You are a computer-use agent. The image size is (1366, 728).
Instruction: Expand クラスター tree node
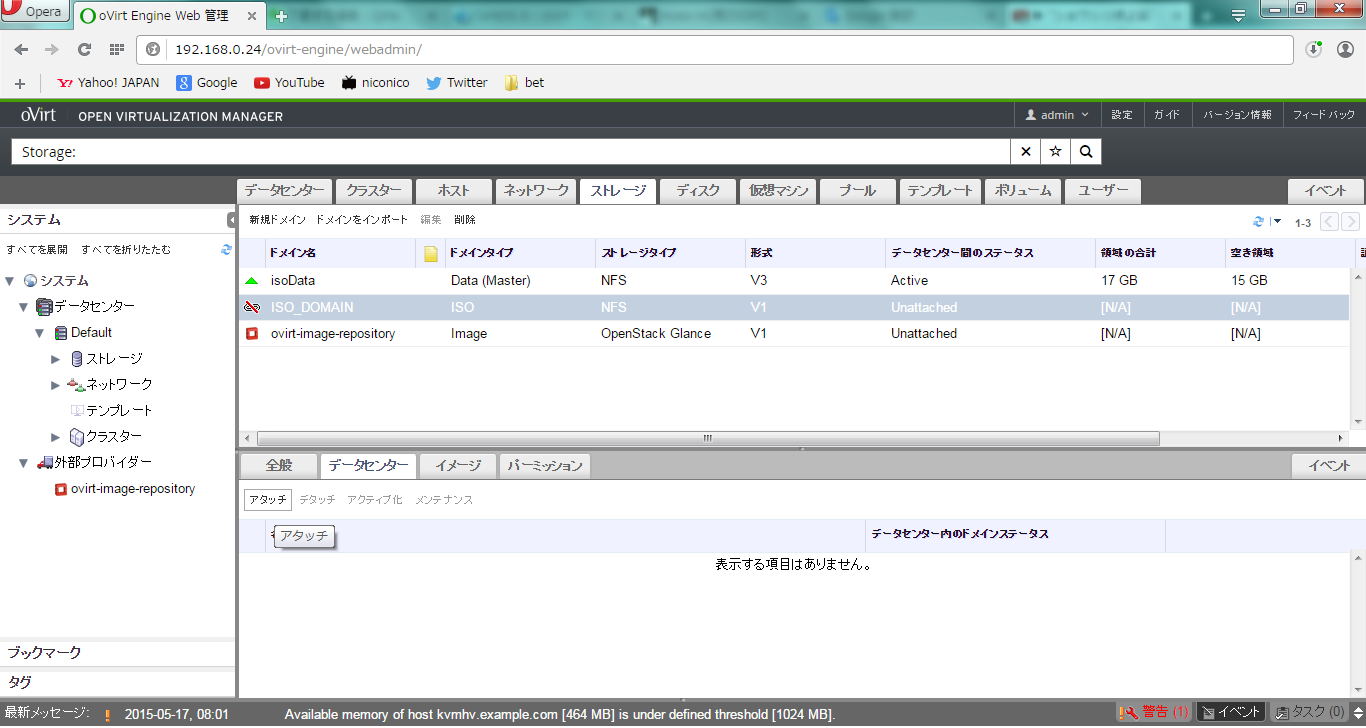click(x=56, y=437)
